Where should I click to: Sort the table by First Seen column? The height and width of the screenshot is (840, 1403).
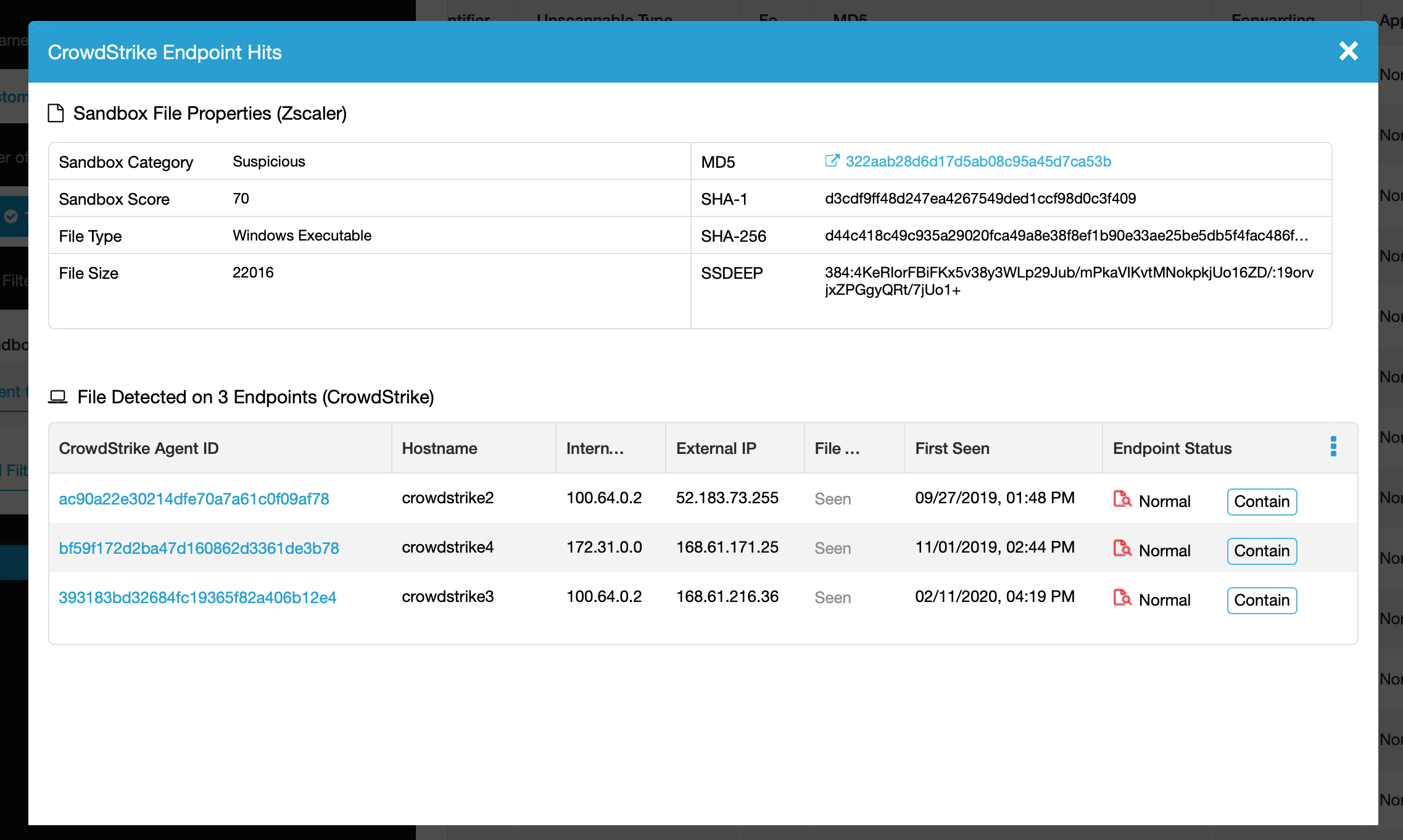point(952,448)
